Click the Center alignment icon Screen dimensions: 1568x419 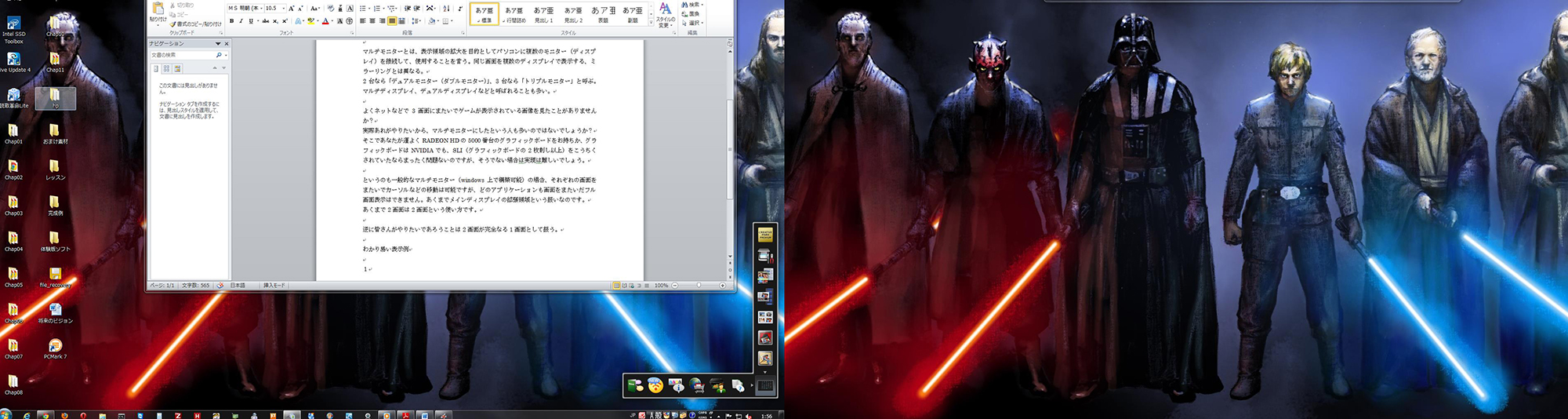point(372,21)
